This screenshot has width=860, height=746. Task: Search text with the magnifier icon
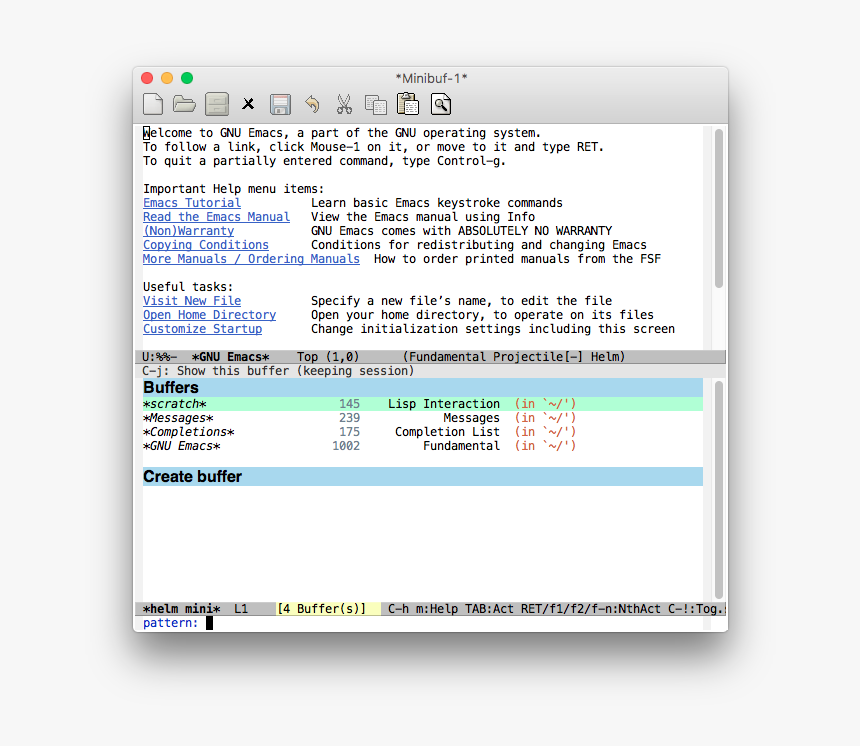(x=440, y=104)
